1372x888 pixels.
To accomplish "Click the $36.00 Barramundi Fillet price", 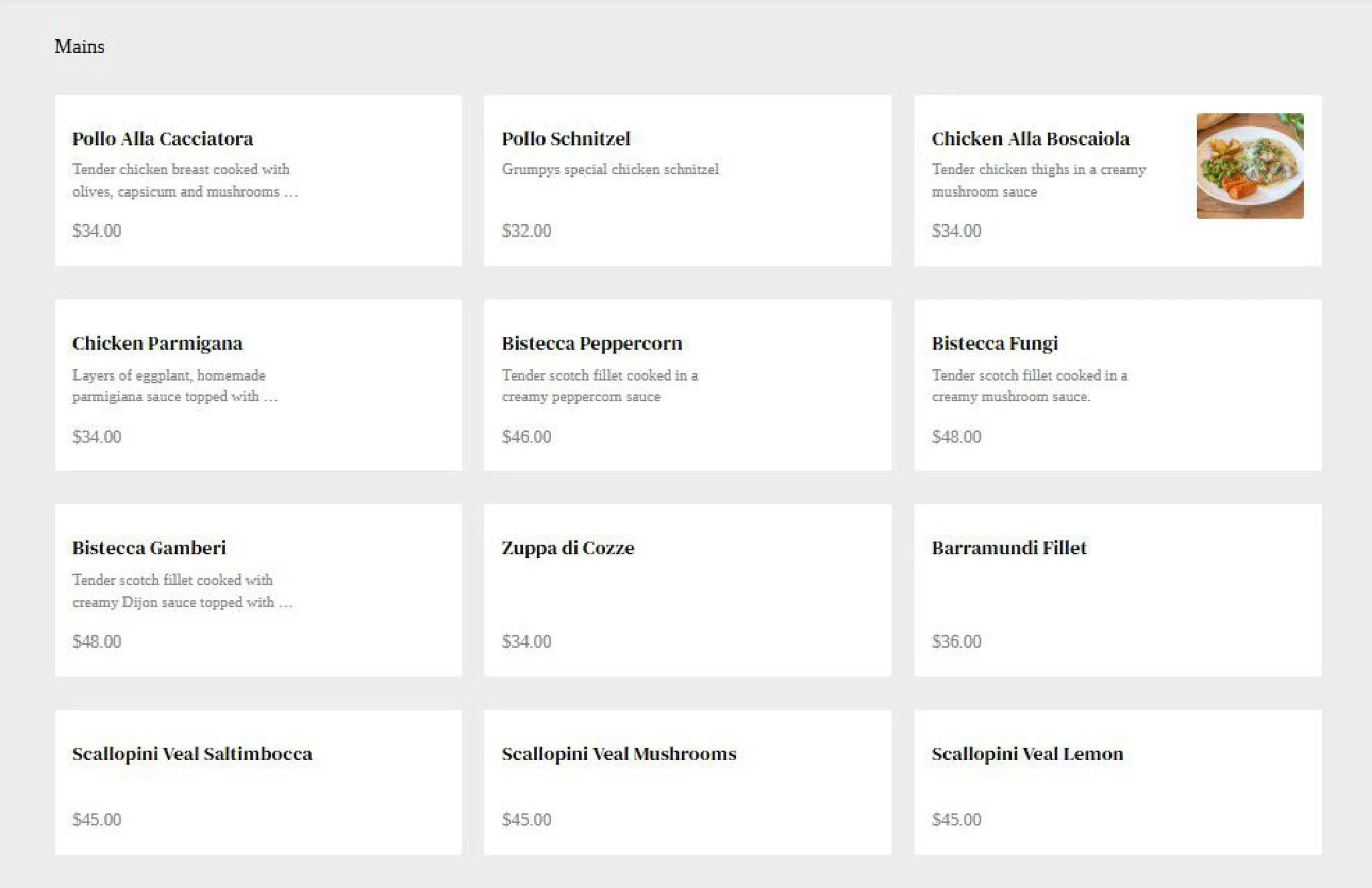I will [x=957, y=641].
